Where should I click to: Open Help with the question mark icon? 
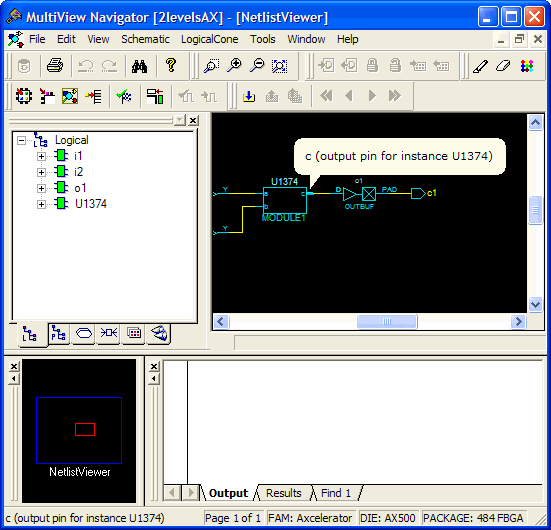pos(171,65)
